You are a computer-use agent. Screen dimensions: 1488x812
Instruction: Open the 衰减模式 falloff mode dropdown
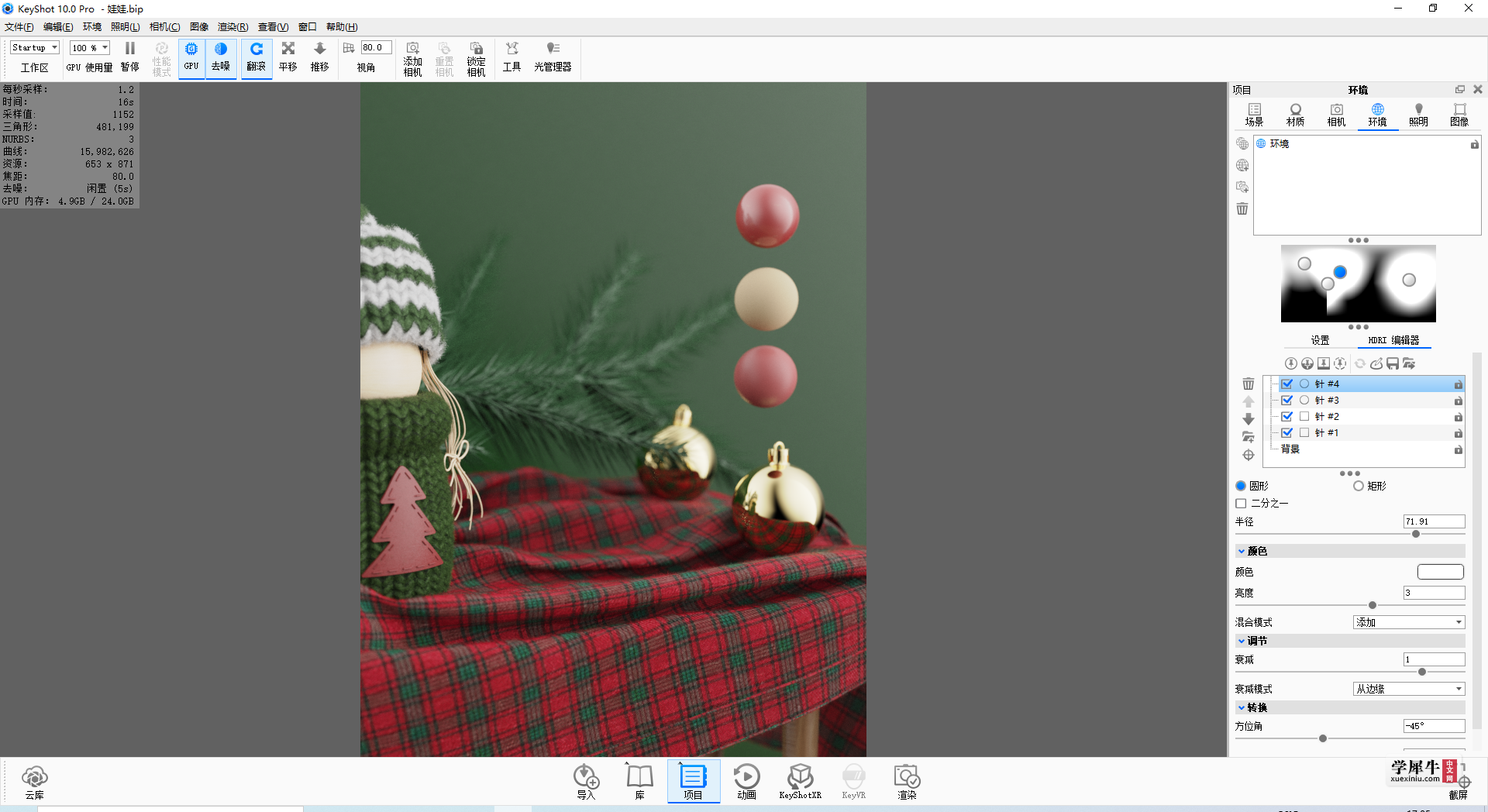1409,690
